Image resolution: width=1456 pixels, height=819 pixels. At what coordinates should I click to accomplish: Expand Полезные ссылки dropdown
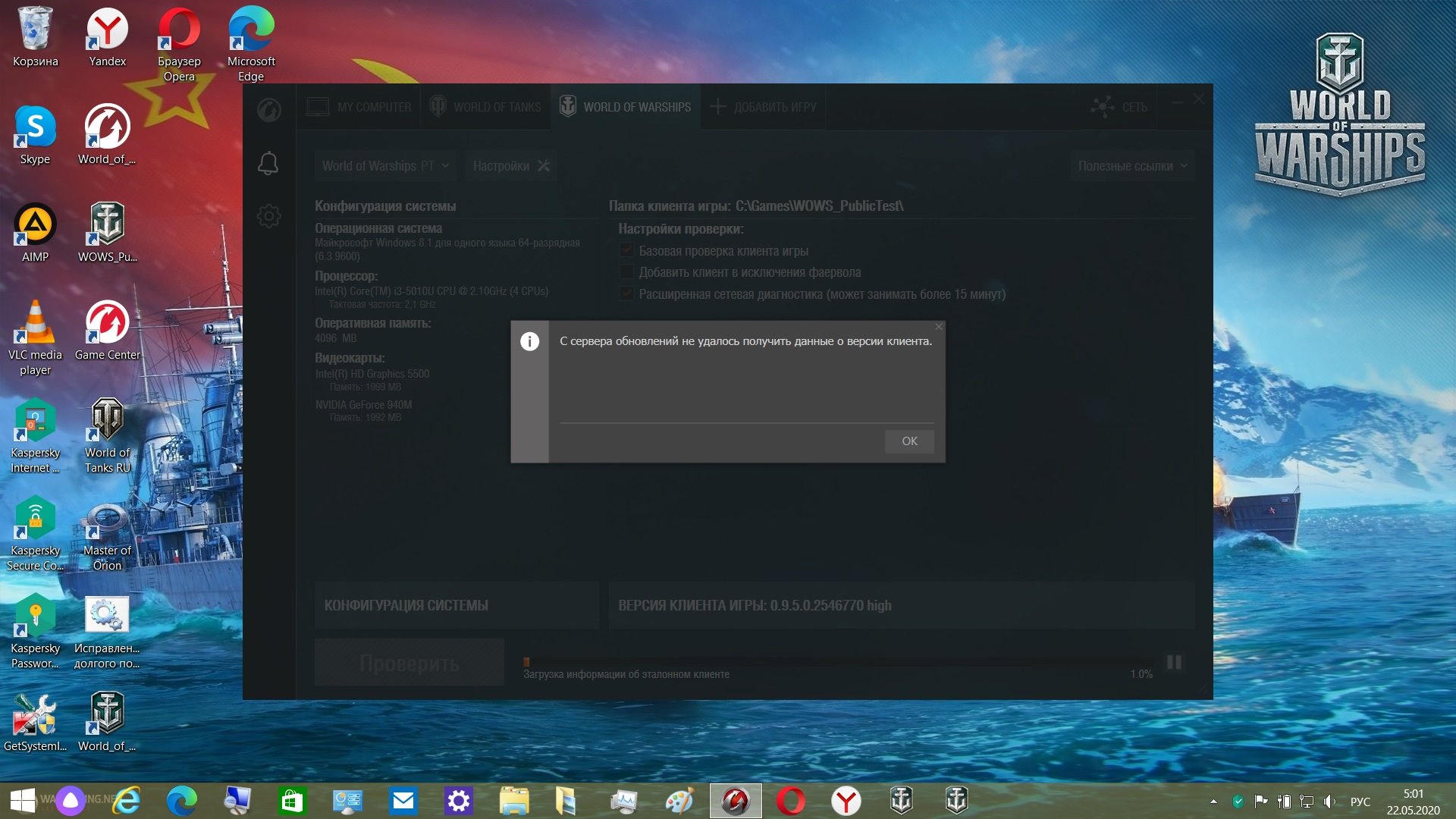(1133, 166)
